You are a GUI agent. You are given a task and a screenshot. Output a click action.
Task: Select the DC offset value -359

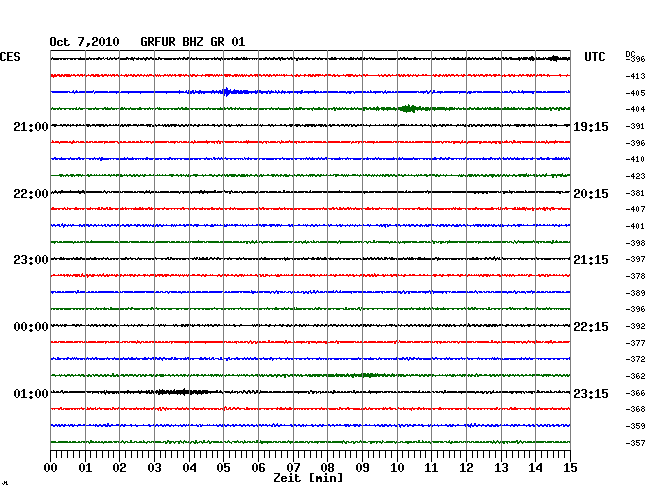click(635, 426)
